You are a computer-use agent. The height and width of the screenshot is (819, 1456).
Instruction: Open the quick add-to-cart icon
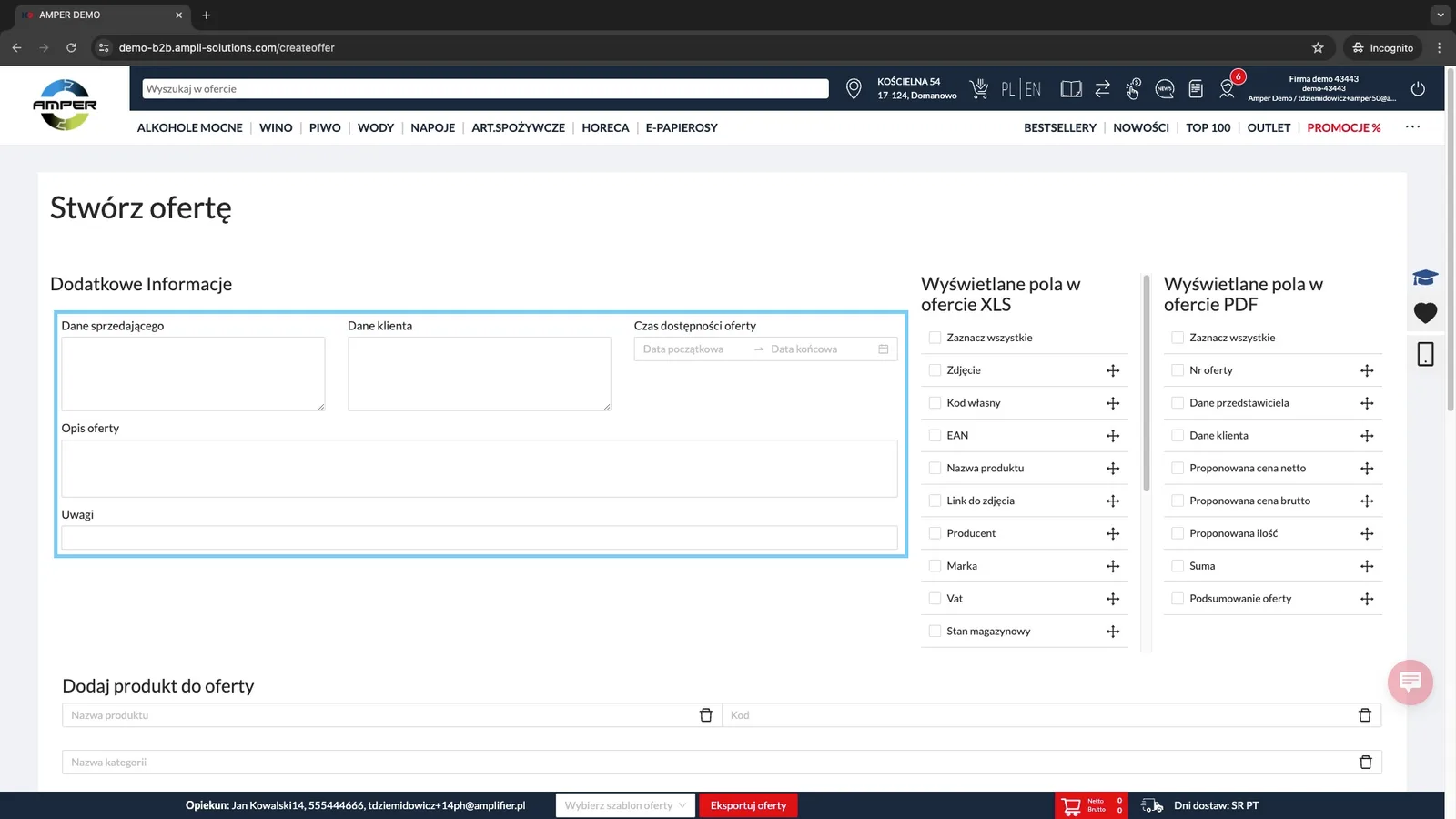(x=979, y=88)
